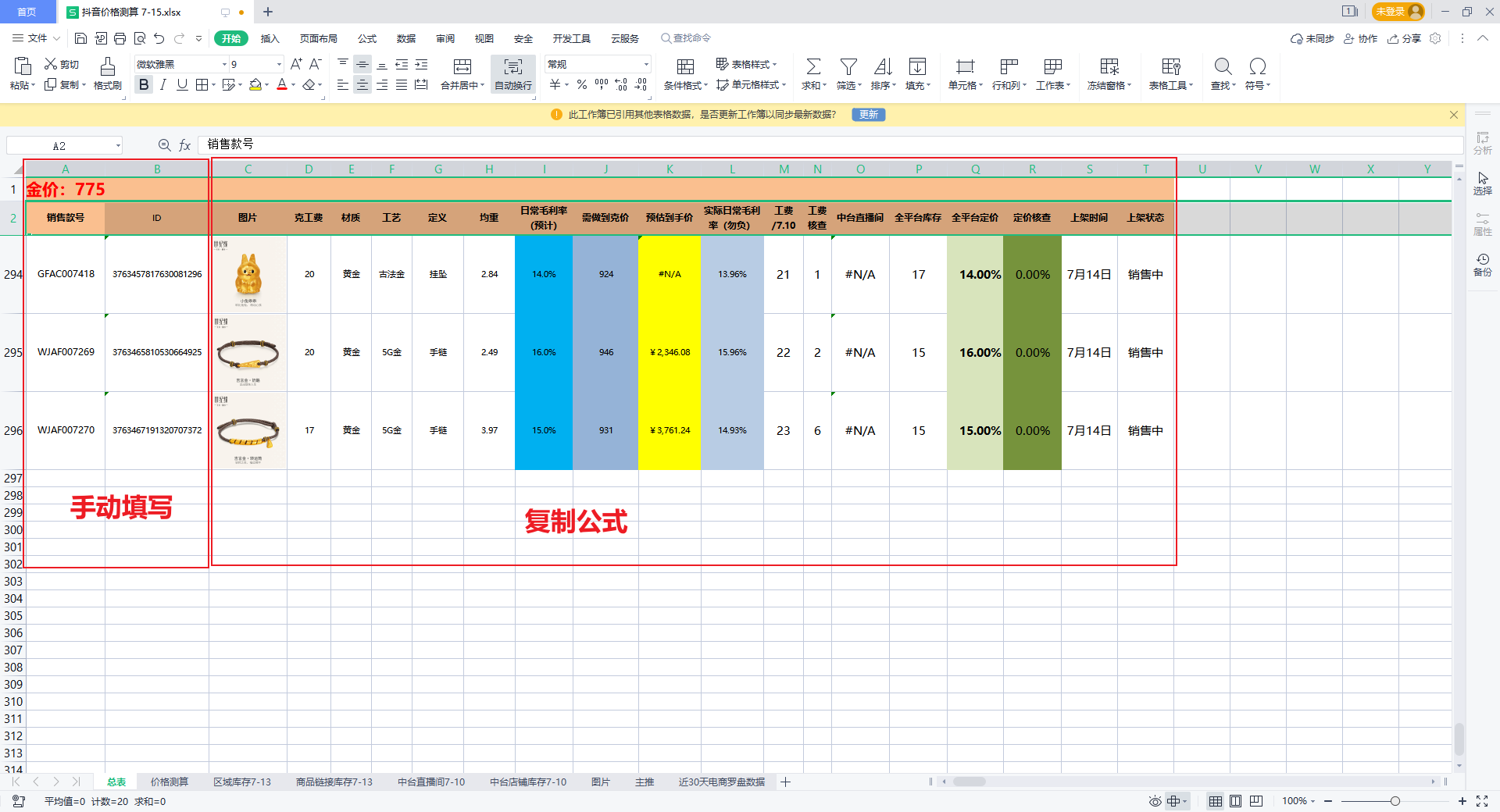Click the Freeze Panes (冻结窗格) icon

click(1109, 66)
